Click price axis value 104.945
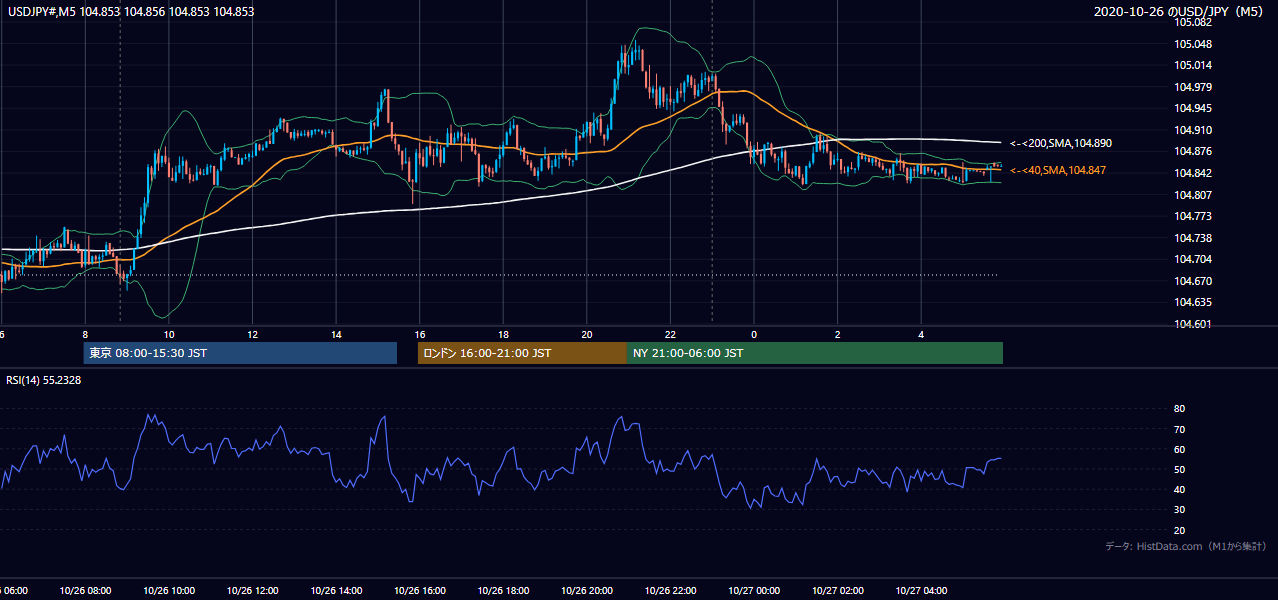The height and width of the screenshot is (600, 1278). tap(1193, 109)
